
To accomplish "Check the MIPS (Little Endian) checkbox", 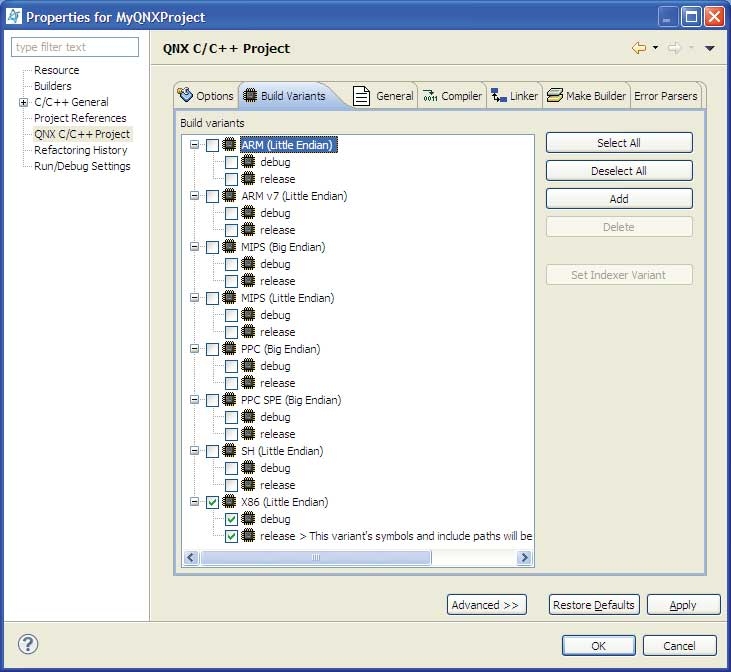I will pos(212,299).
